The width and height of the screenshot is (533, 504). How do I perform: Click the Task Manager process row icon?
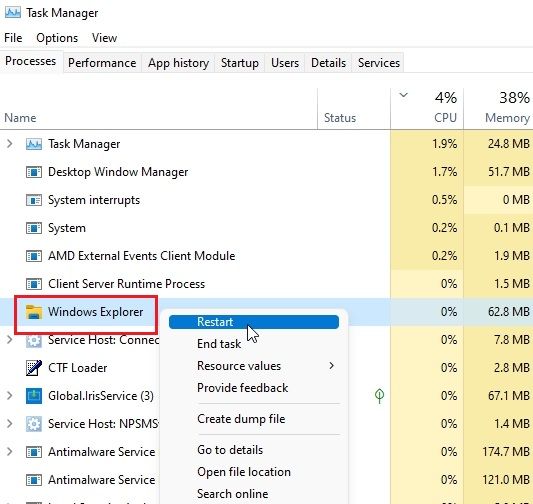click(x=34, y=144)
